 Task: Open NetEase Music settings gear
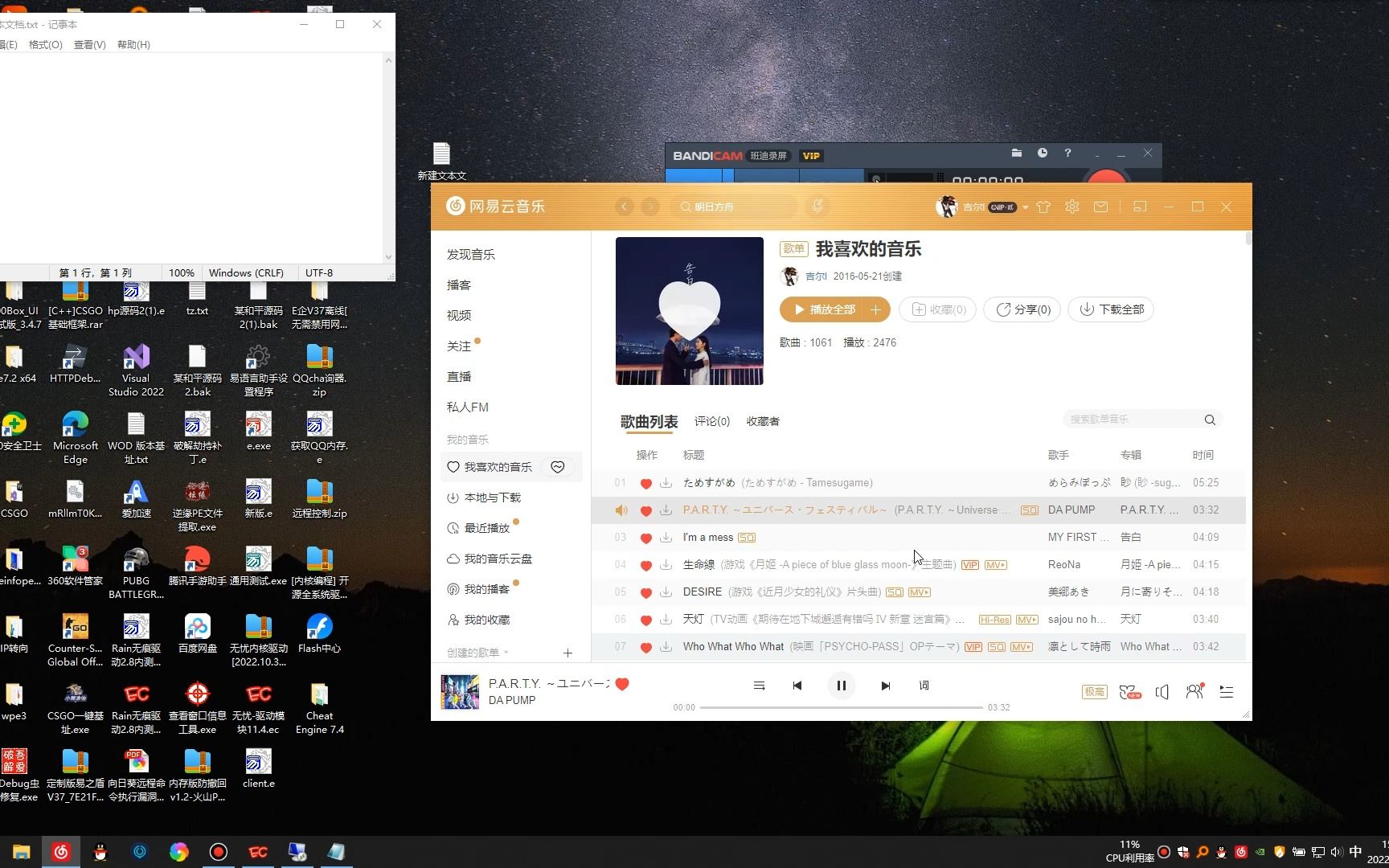(1071, 207)
